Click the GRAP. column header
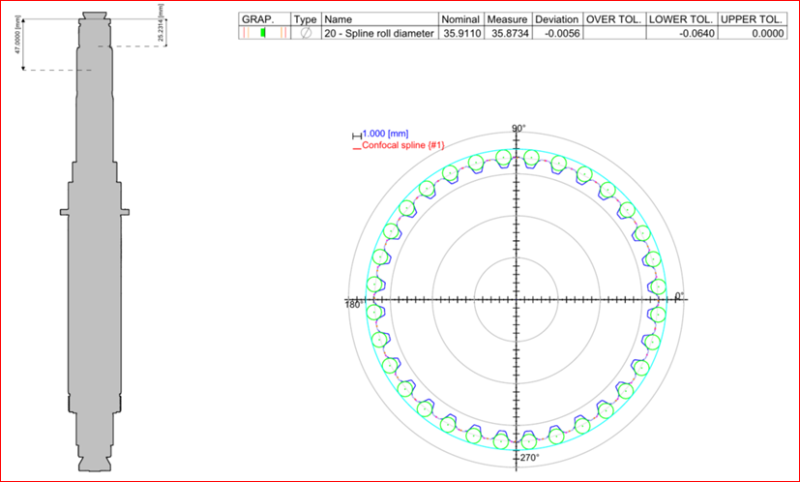The image size is (800, 482). point(265,19)
